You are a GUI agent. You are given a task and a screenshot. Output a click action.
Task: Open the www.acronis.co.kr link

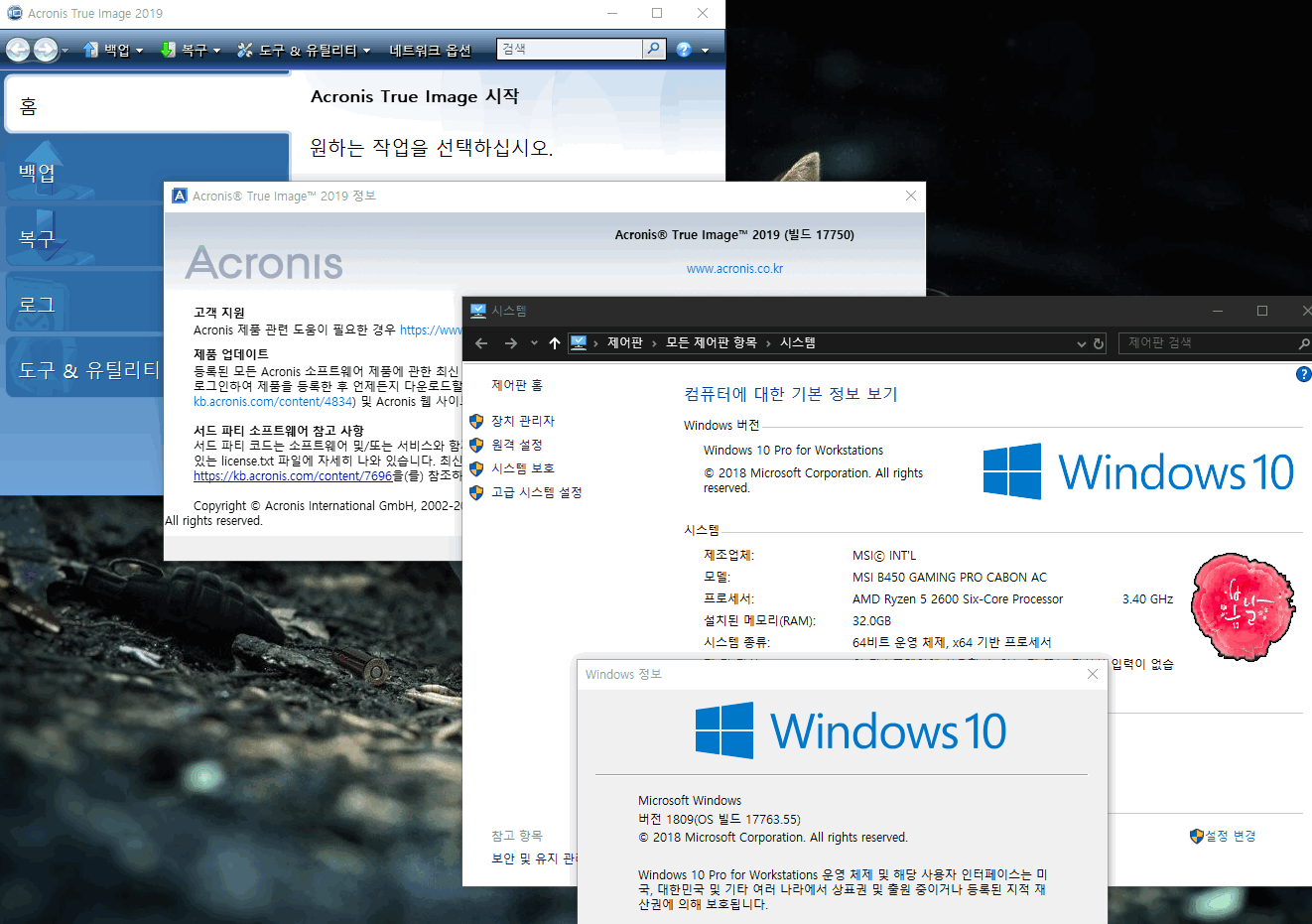(734, 268)
